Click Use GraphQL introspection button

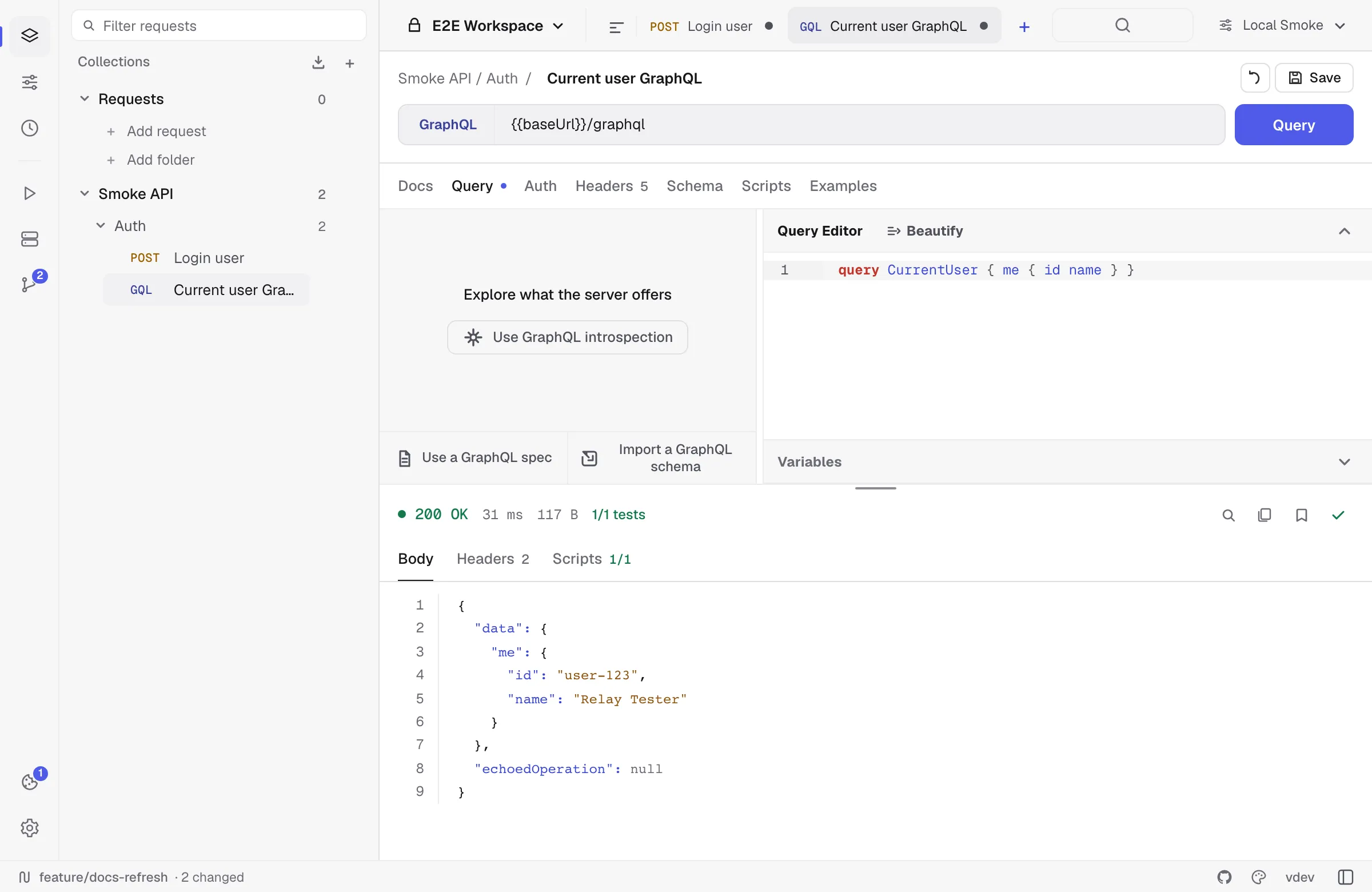(x=567, y=337)
